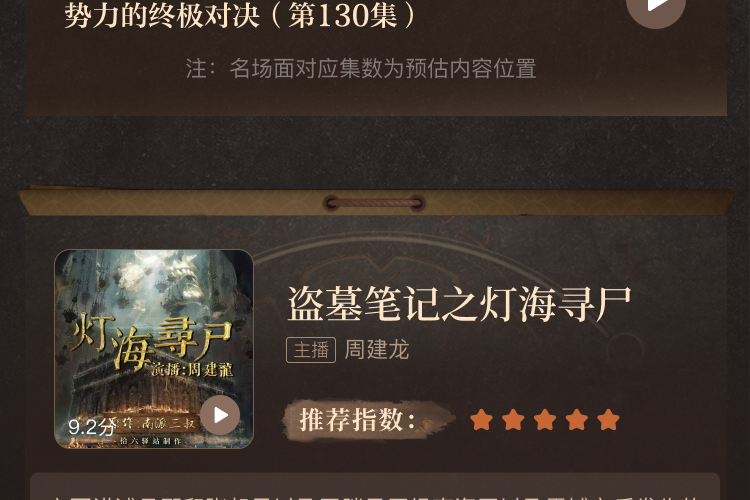Play the episode 130 final showdown clip
This screenshot has width=750, height=500.
click(x=656, y=7)
